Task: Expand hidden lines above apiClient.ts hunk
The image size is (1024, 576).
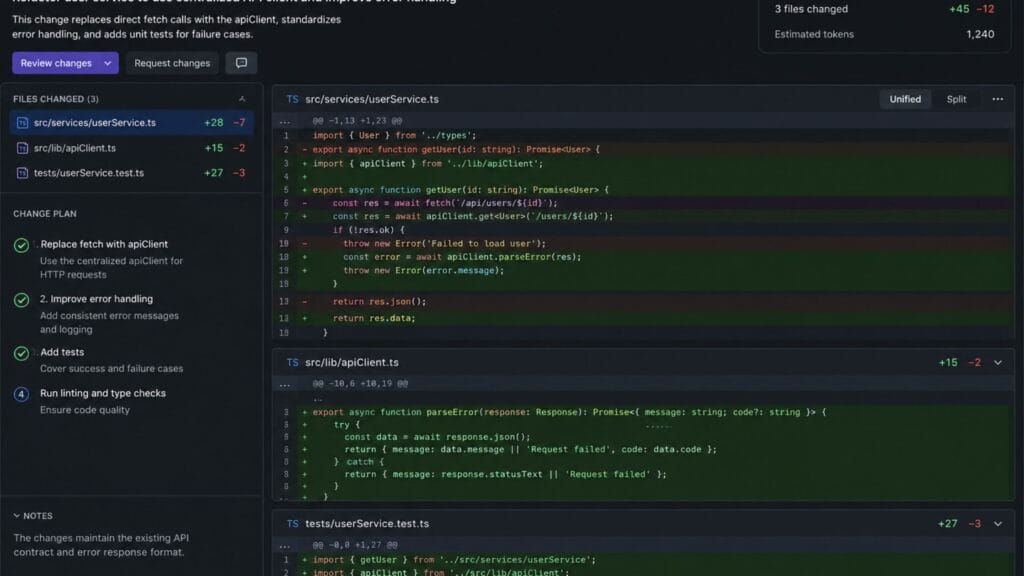Action: click(x=285, y=384)
